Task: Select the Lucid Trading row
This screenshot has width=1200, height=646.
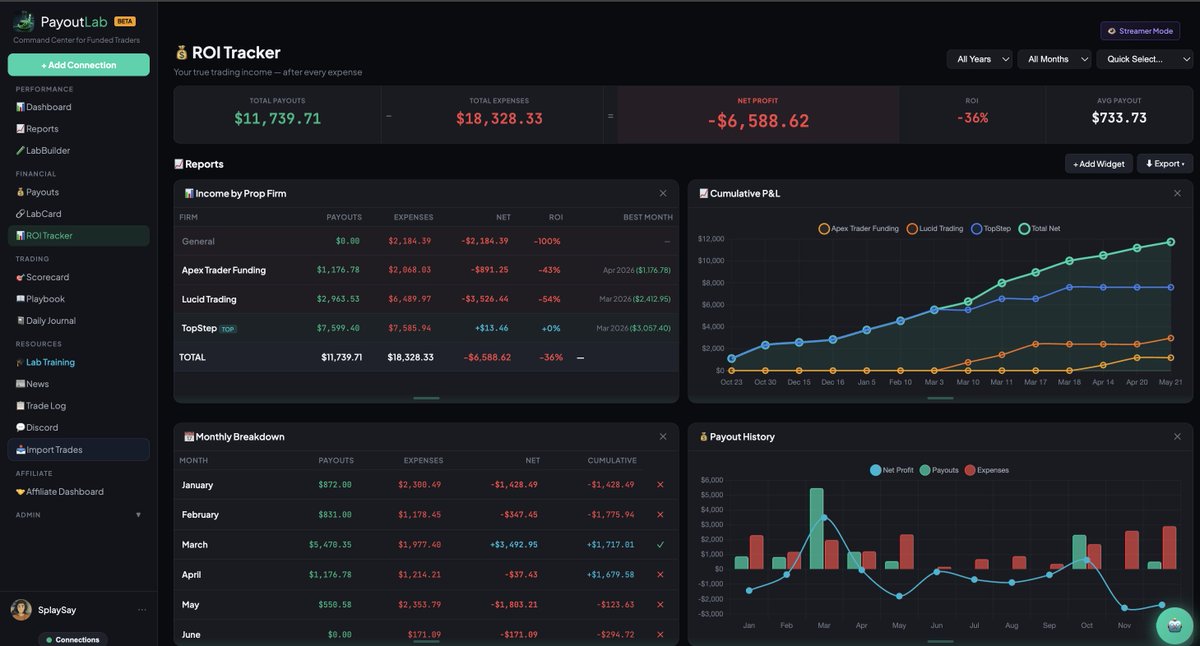Action: coord(426,299)
